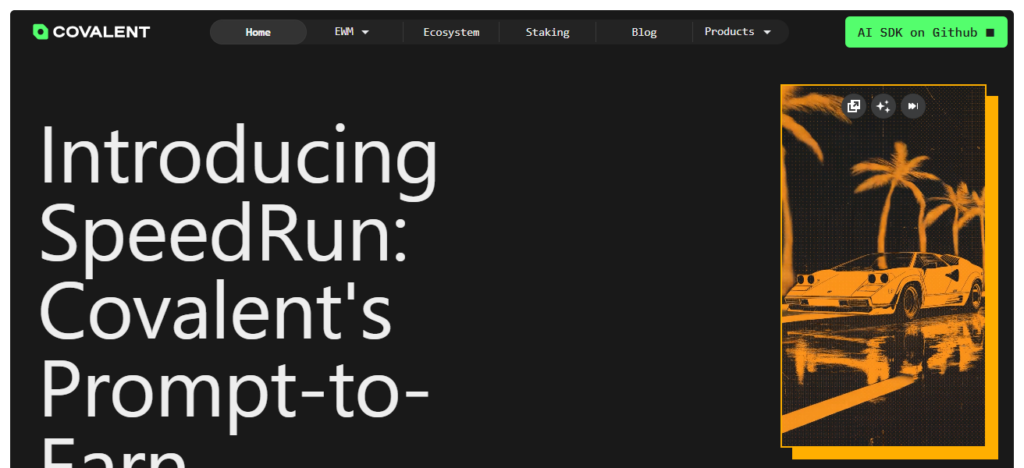
Task: Expand the EWM dropdown arrow
Action: coord(365,32)
